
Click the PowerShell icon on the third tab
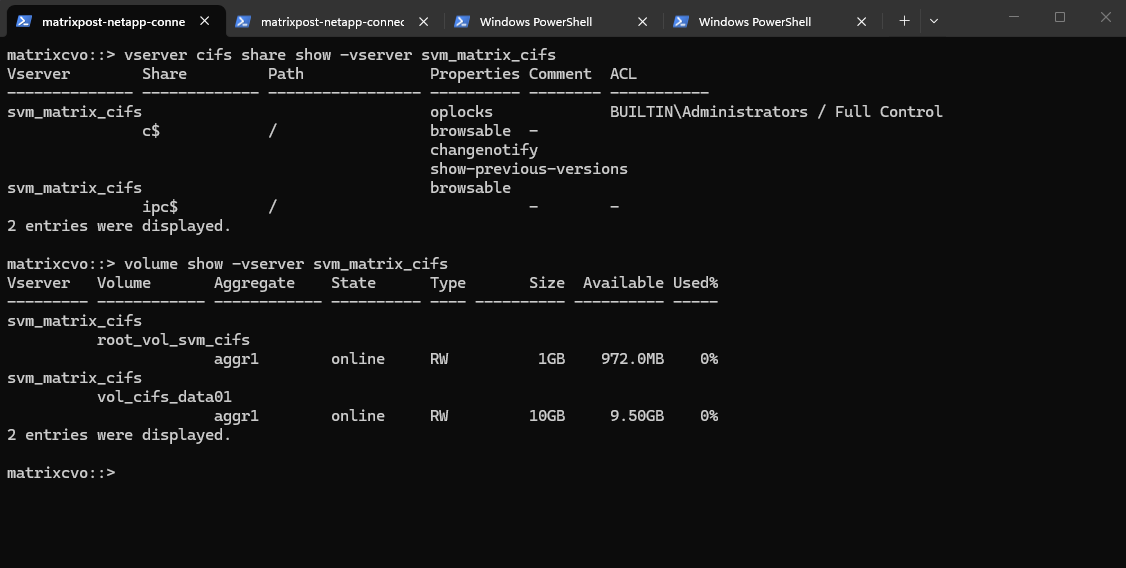click(462, 21)
